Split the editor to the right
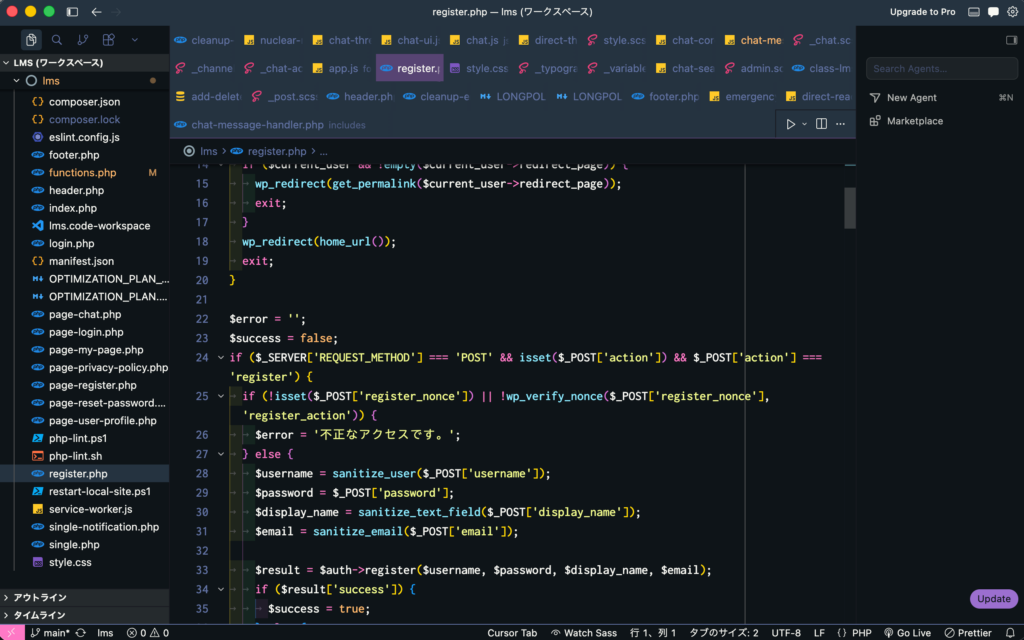The image size is (1024, 640). pos(822,124)
